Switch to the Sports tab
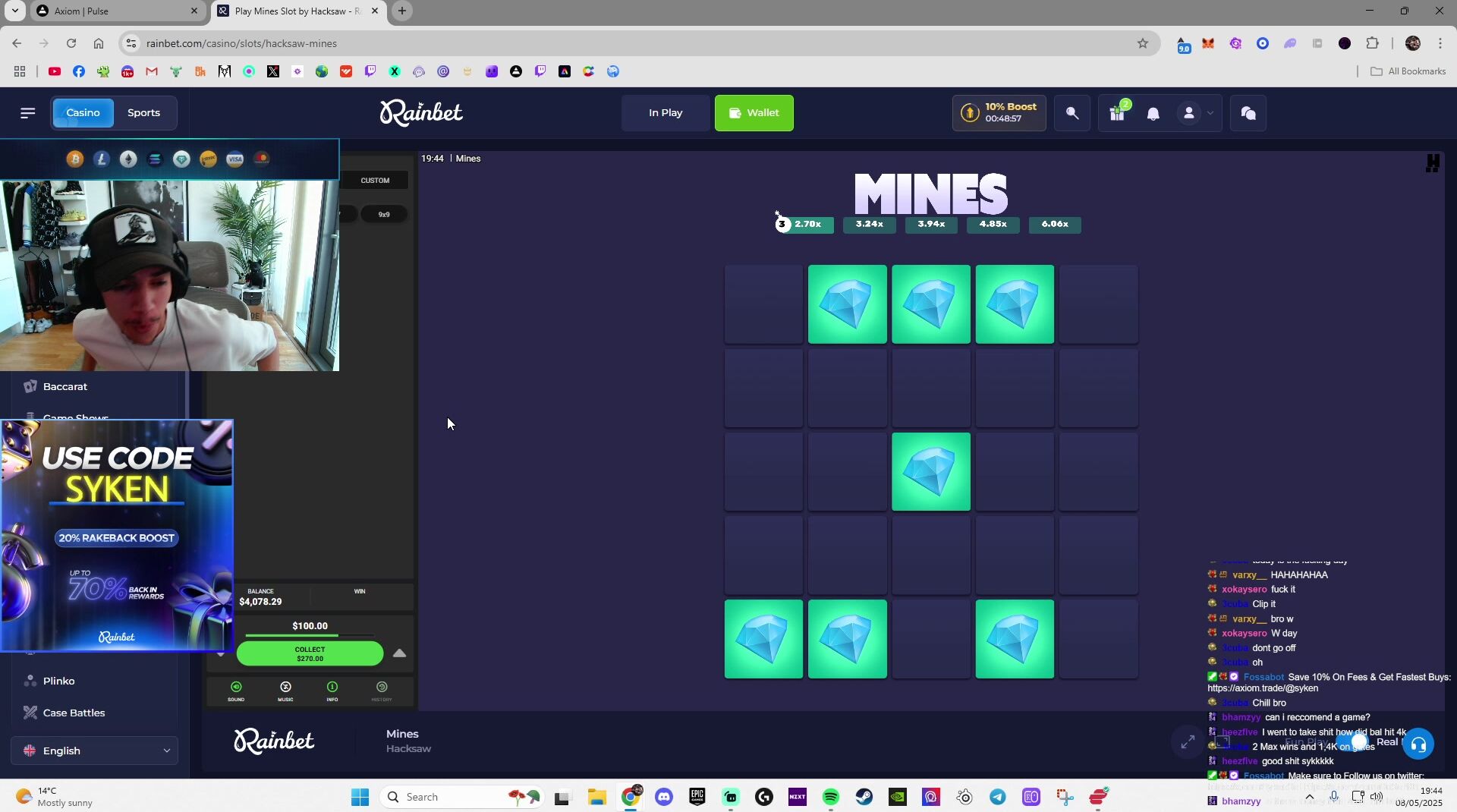Screen dimensions: 1457x812 (143, 113)
